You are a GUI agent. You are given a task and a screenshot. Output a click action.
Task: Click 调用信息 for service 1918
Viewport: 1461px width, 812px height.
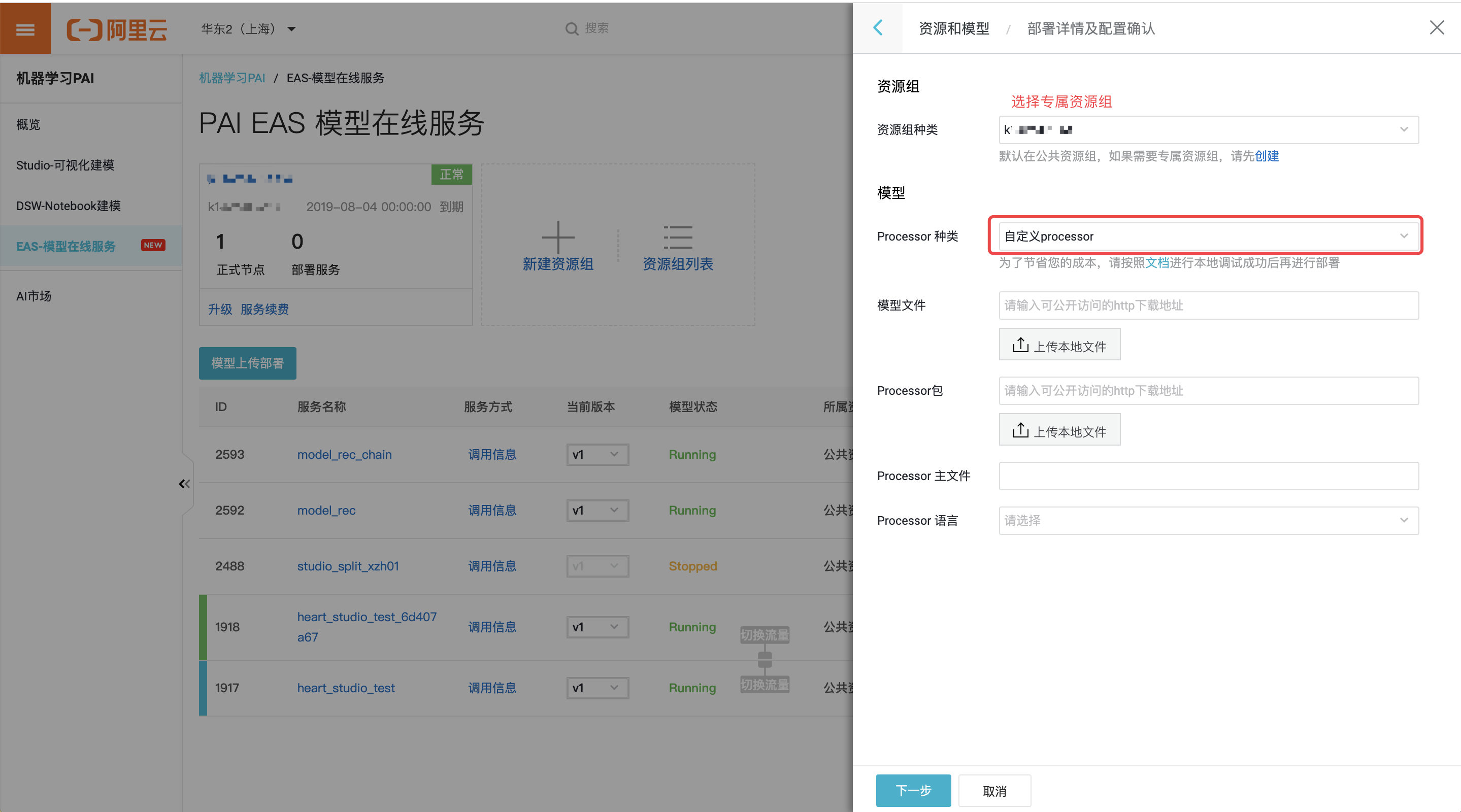point(492,627)
